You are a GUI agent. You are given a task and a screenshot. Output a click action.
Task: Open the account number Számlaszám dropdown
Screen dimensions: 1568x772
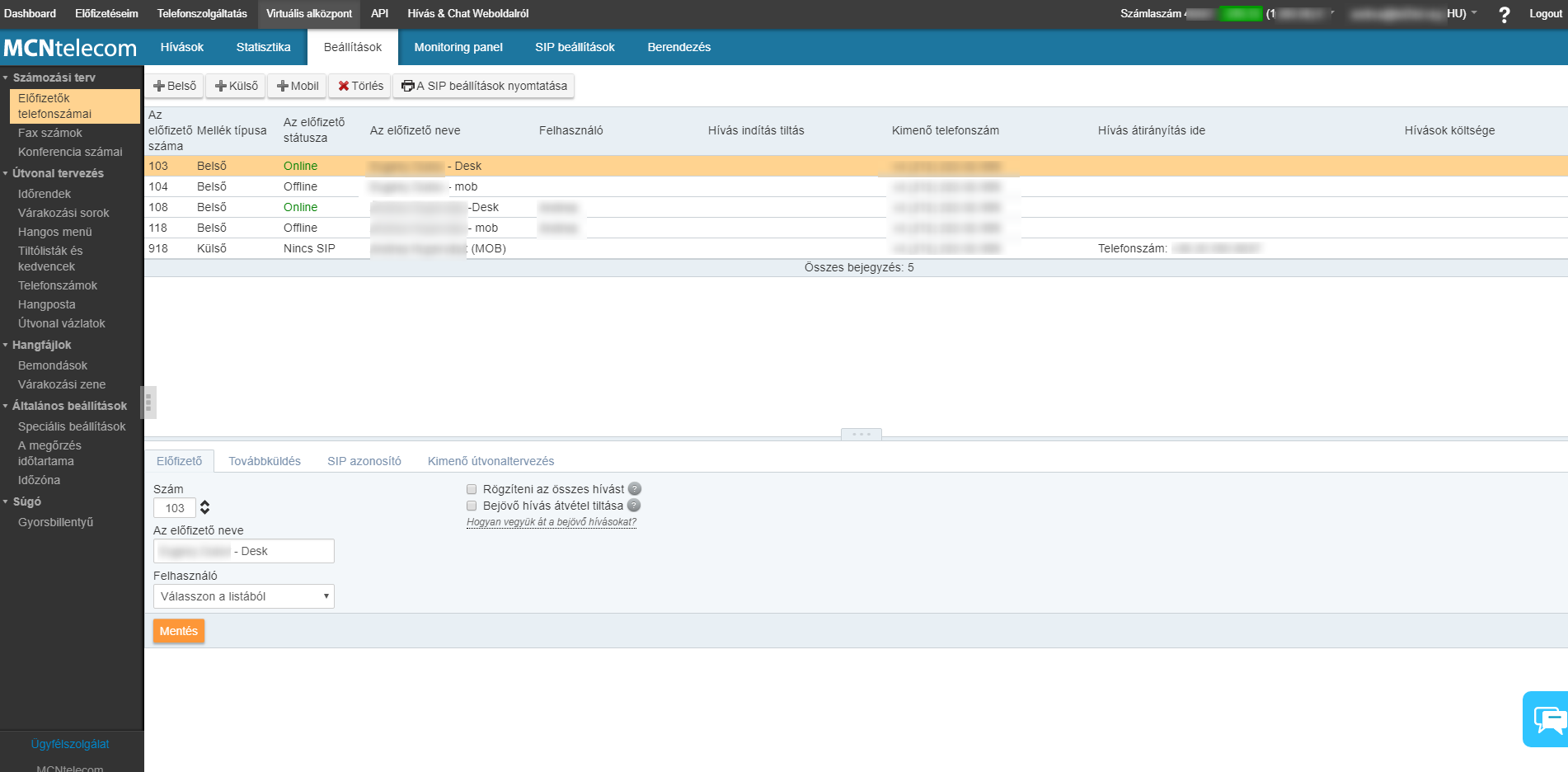[1228, 14]
